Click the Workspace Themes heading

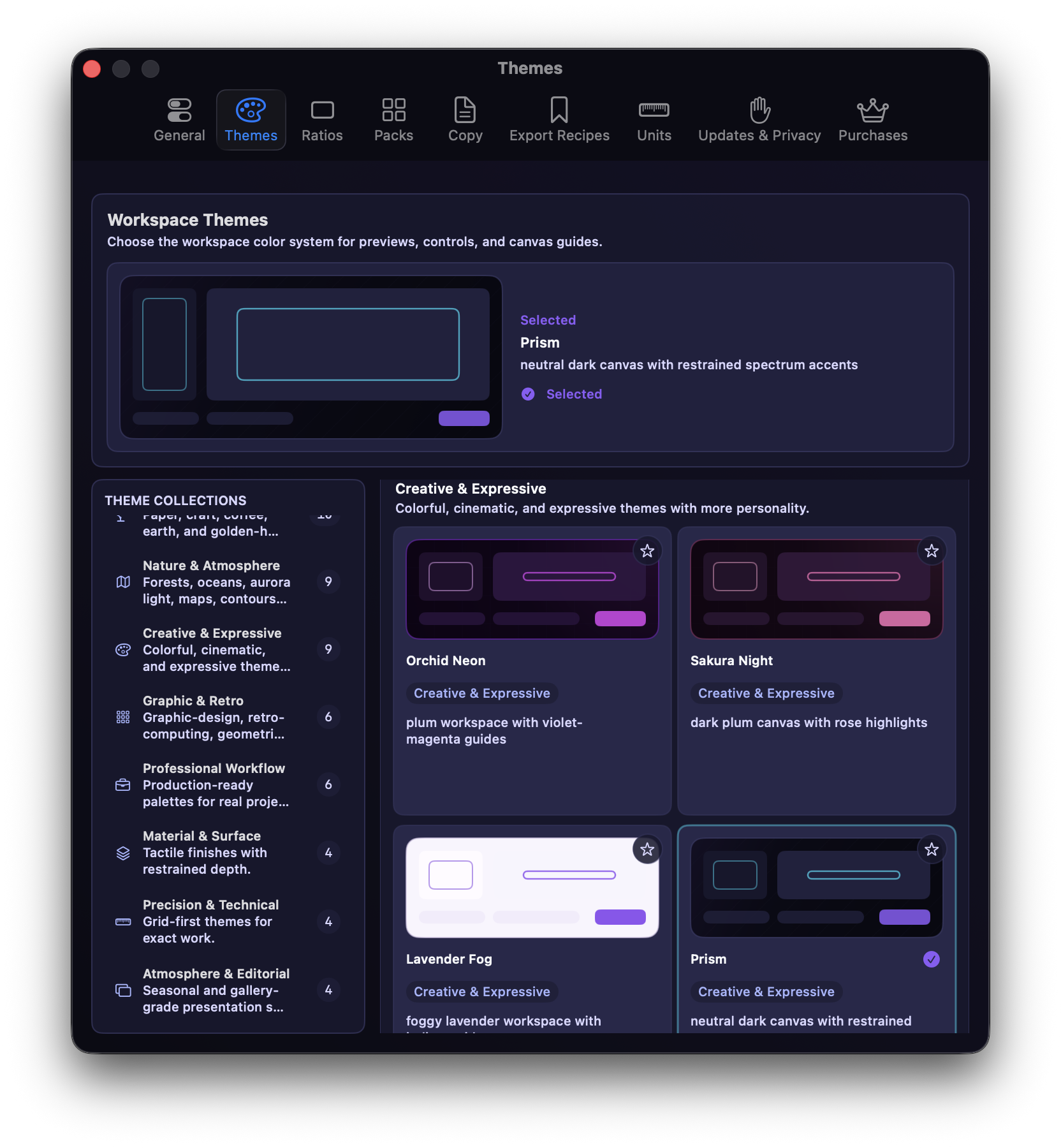(x=187, y=220)
